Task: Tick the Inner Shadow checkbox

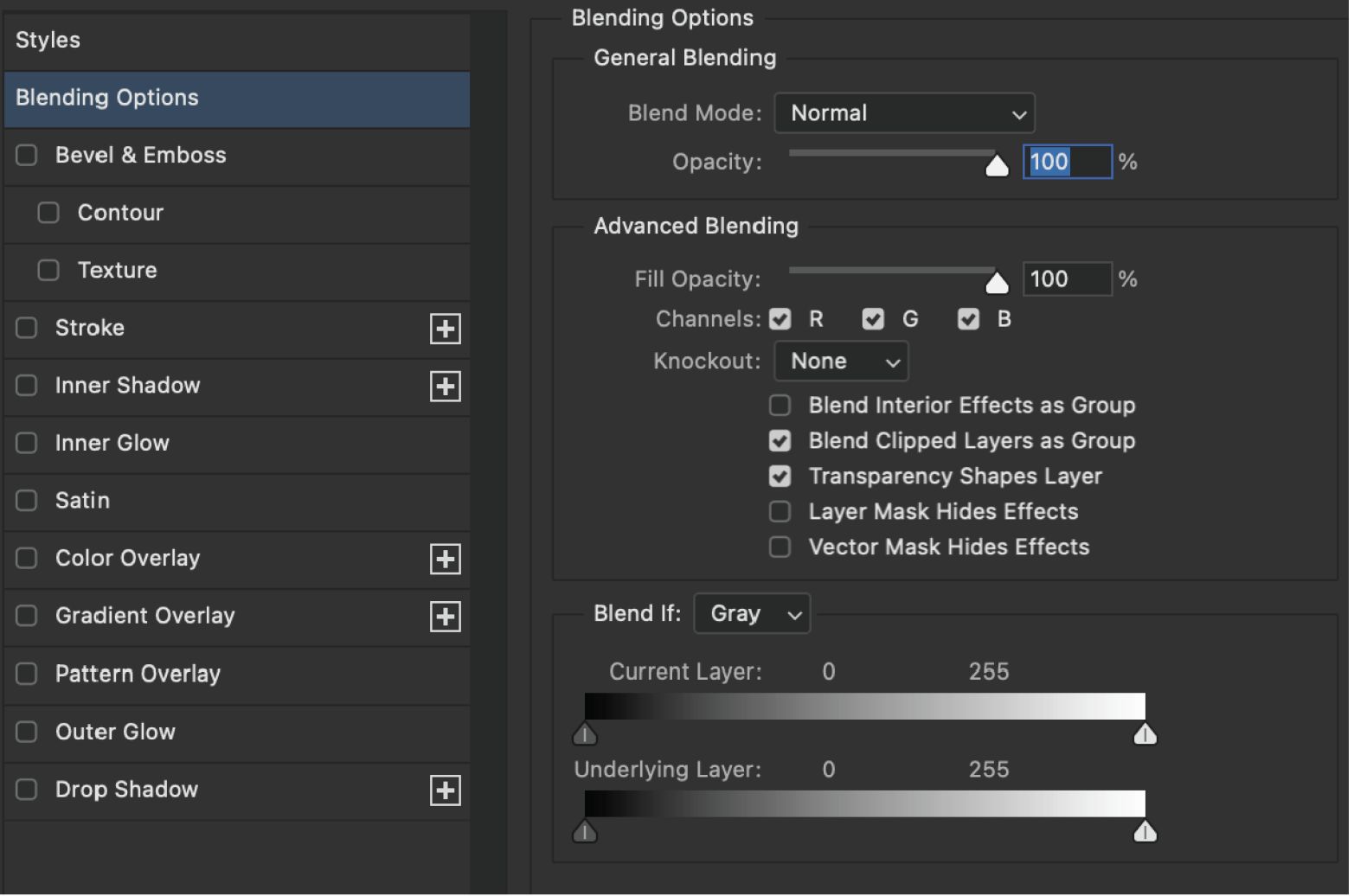Action: coord(27,386)
